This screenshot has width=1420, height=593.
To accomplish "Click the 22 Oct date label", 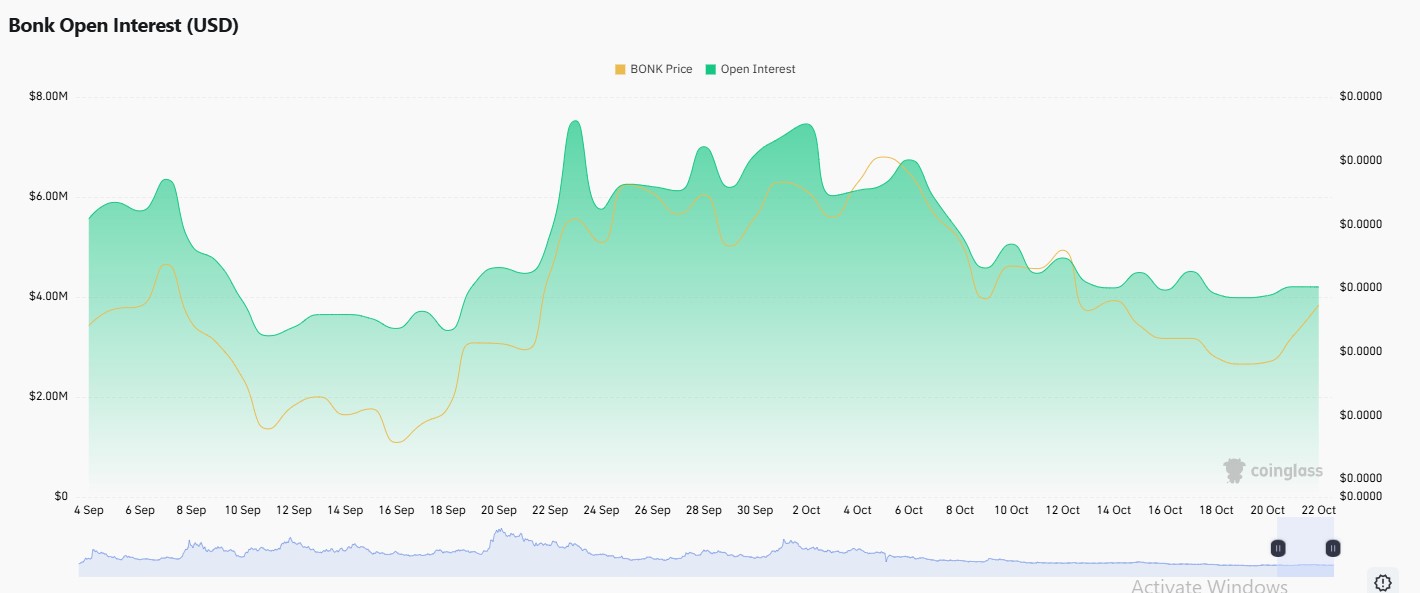I will [1318, 510].
